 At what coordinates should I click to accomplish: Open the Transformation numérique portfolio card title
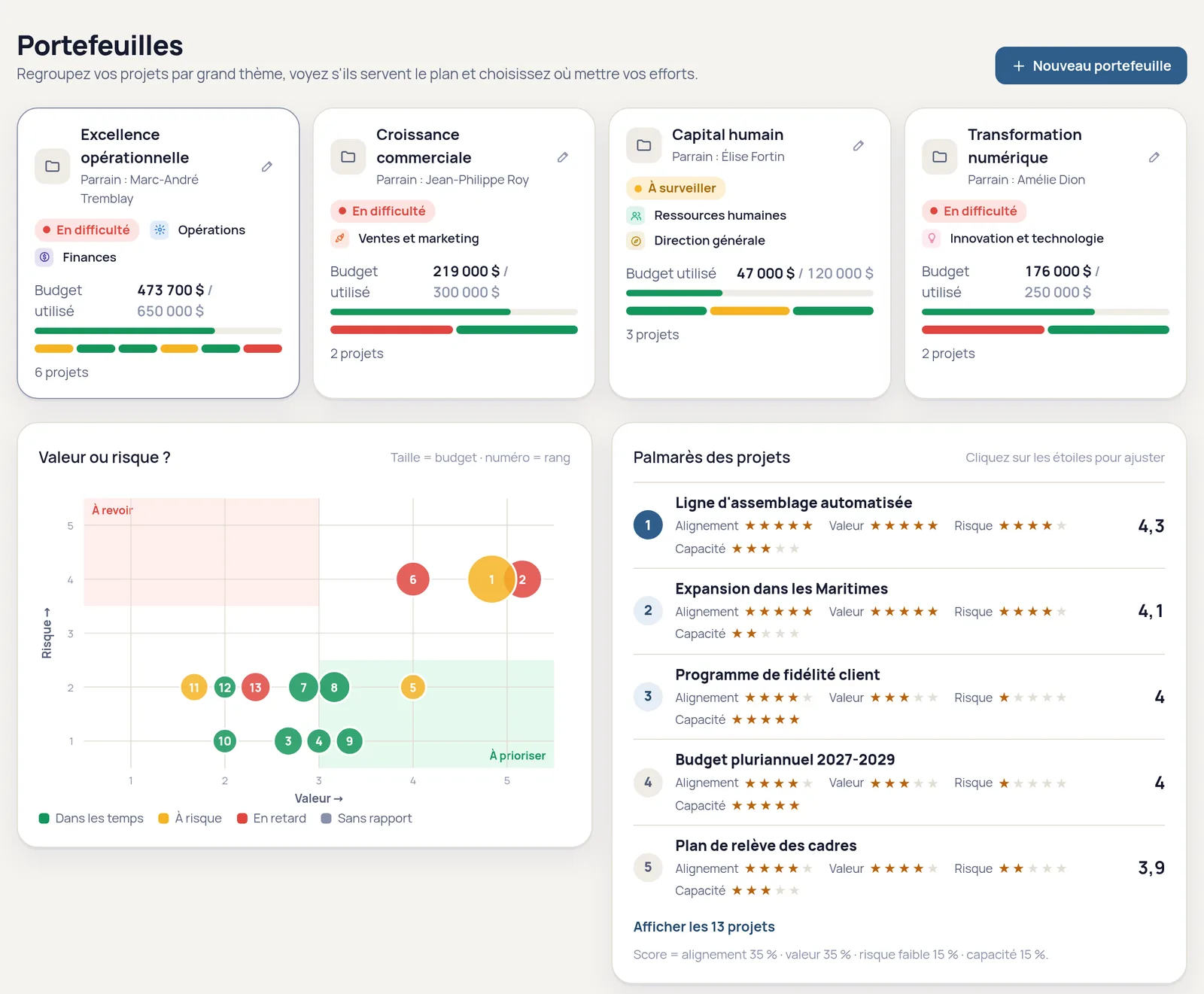pyautogui.click(x=1025, y=146)
